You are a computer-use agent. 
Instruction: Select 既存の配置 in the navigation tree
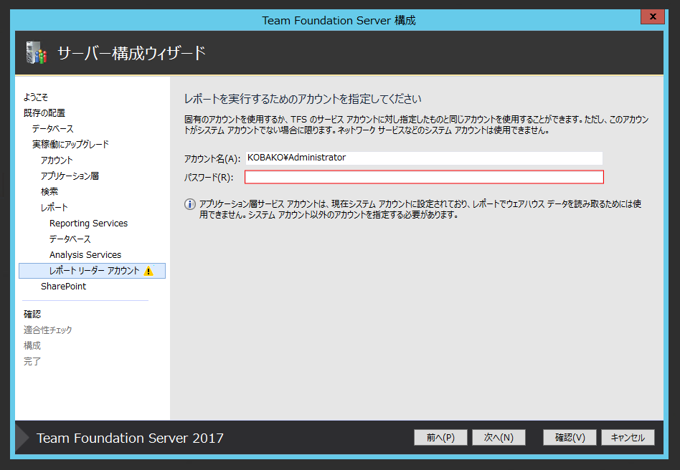pyautogui.click(x=44, y=113)
